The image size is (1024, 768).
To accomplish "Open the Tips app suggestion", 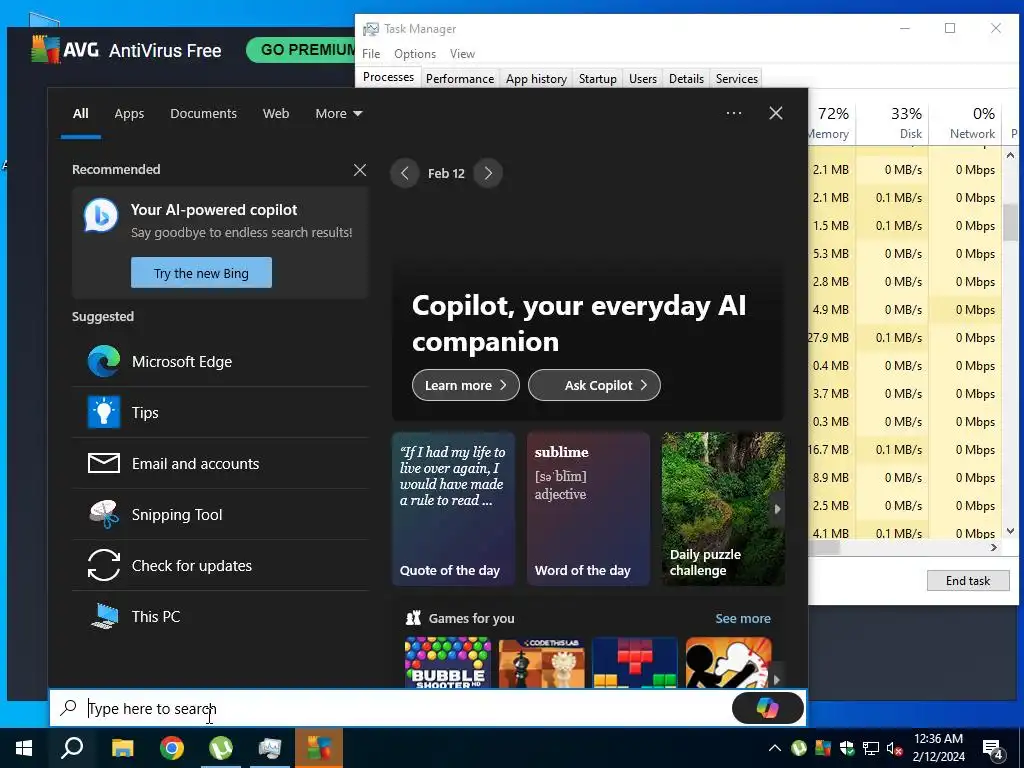I will coord(221,413).
